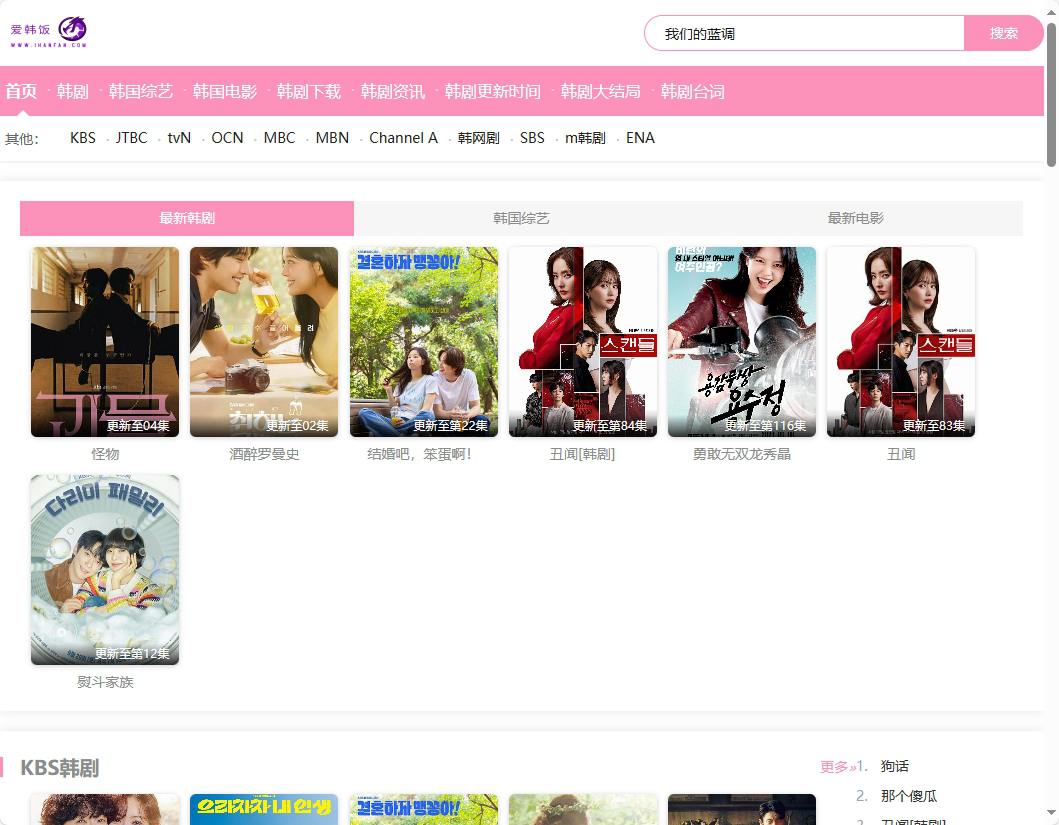
Task: Filter by the tvN channel link
Action: pos(179,138)
